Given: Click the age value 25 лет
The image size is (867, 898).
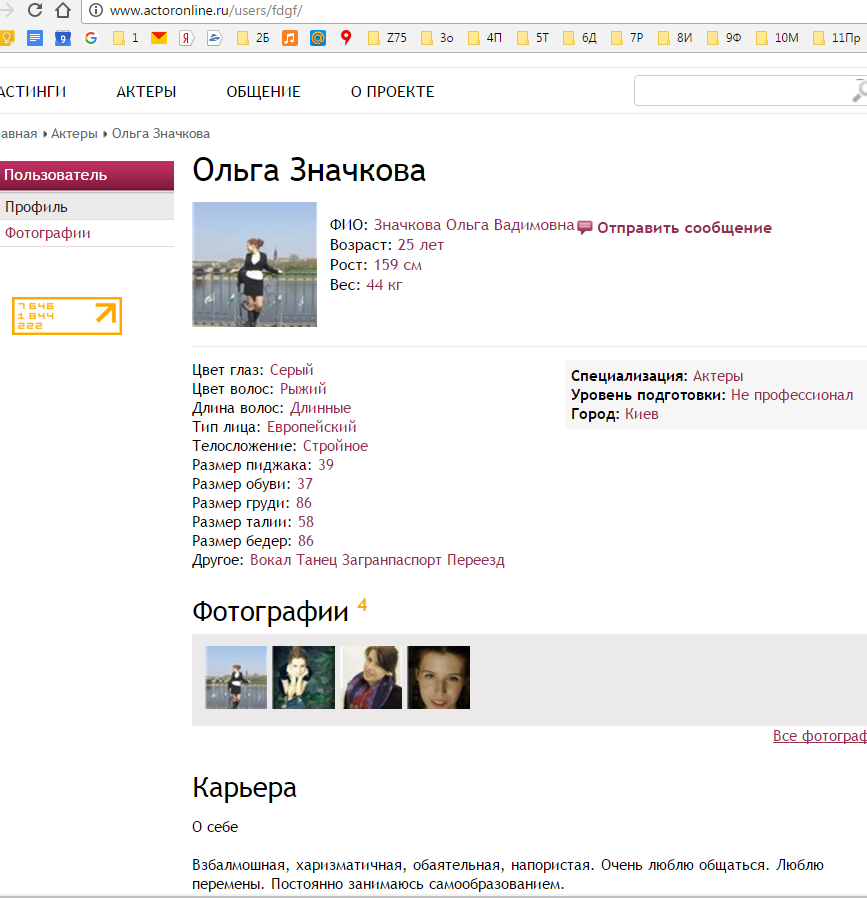Looking at the screenshot, I should point(421,245).
